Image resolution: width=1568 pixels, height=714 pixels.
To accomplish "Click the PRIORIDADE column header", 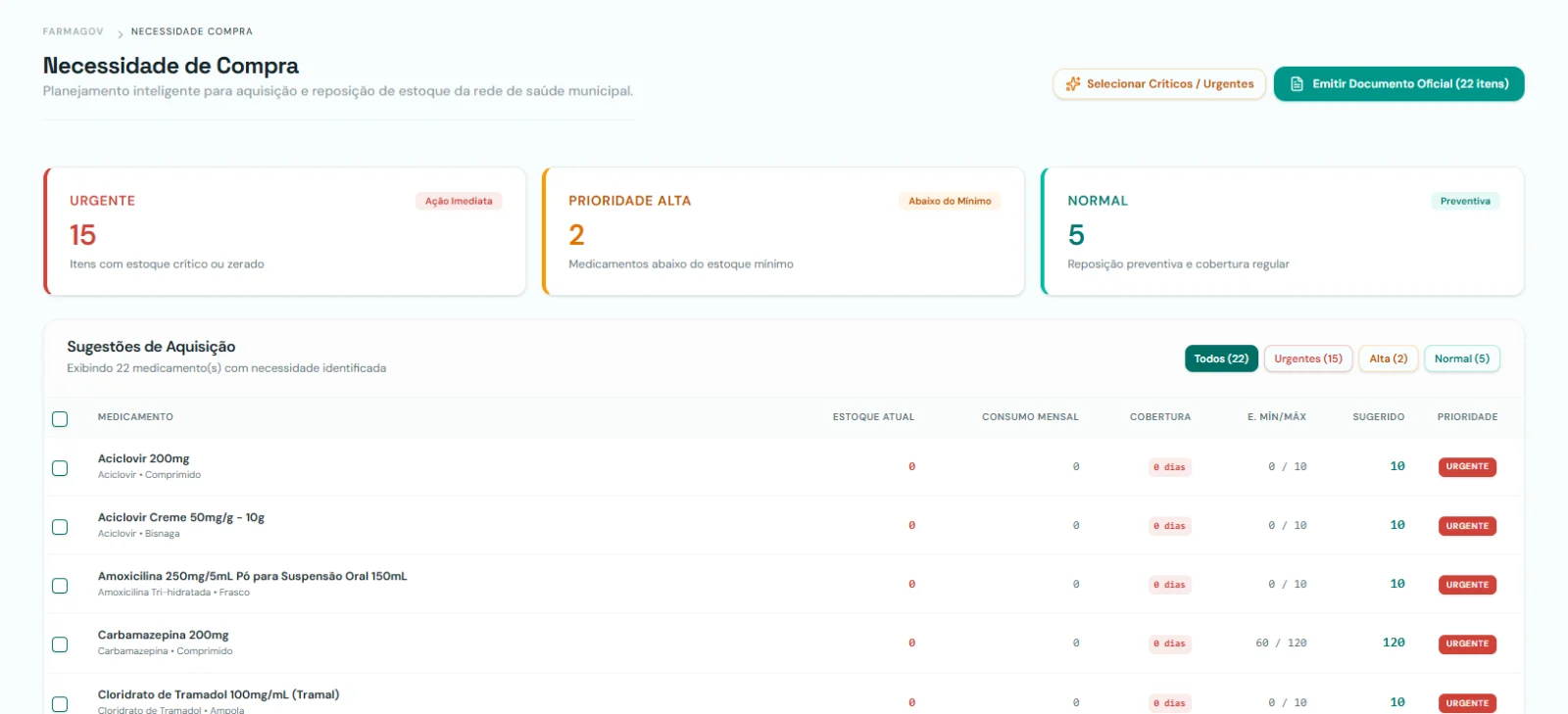I will [1467, 417].
